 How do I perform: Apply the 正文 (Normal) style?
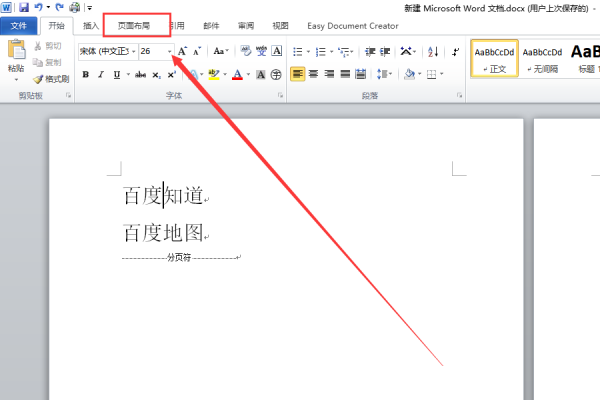tap(494, 59)
